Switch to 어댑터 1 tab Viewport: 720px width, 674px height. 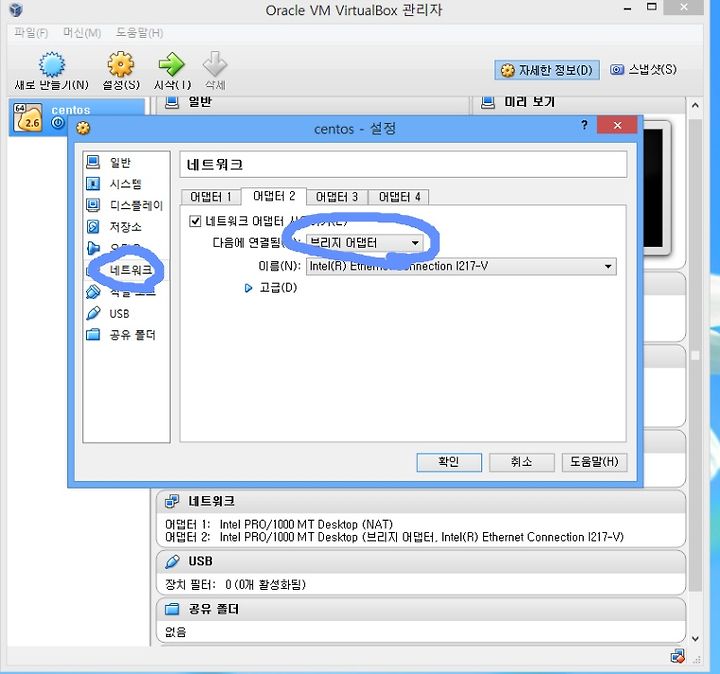point(211,197)
